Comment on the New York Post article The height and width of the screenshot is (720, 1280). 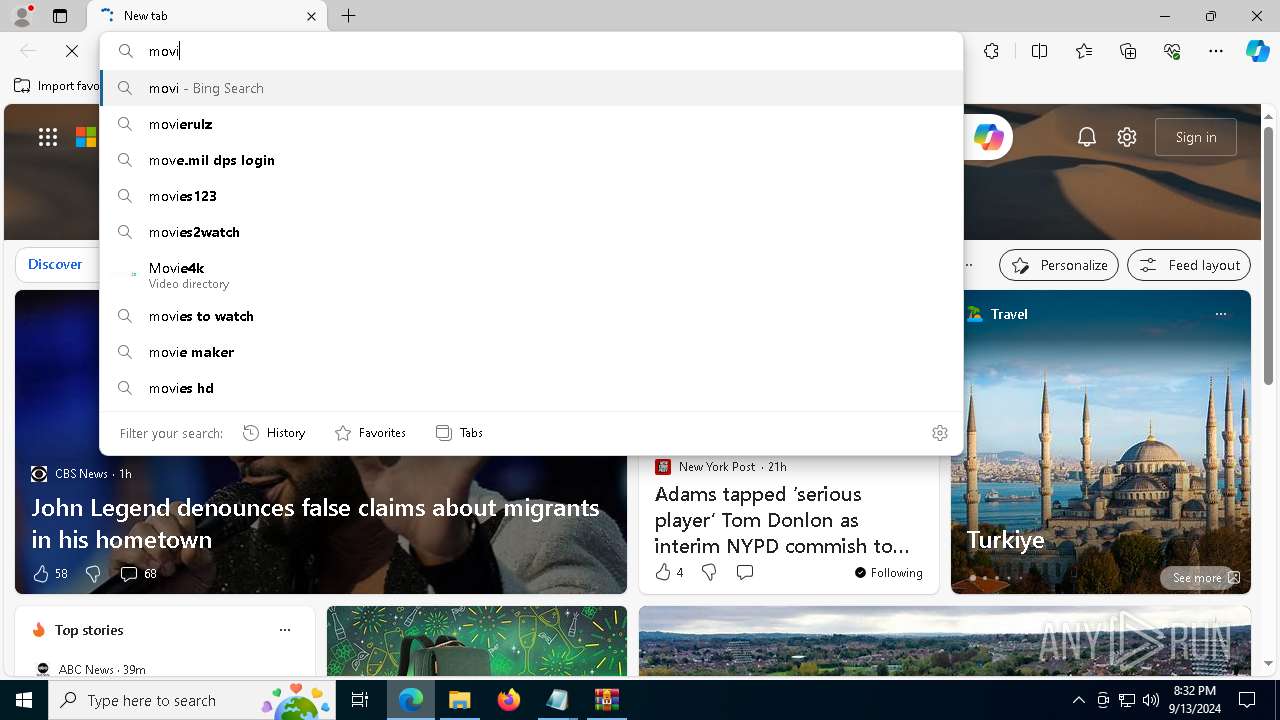tap(745, 572)
